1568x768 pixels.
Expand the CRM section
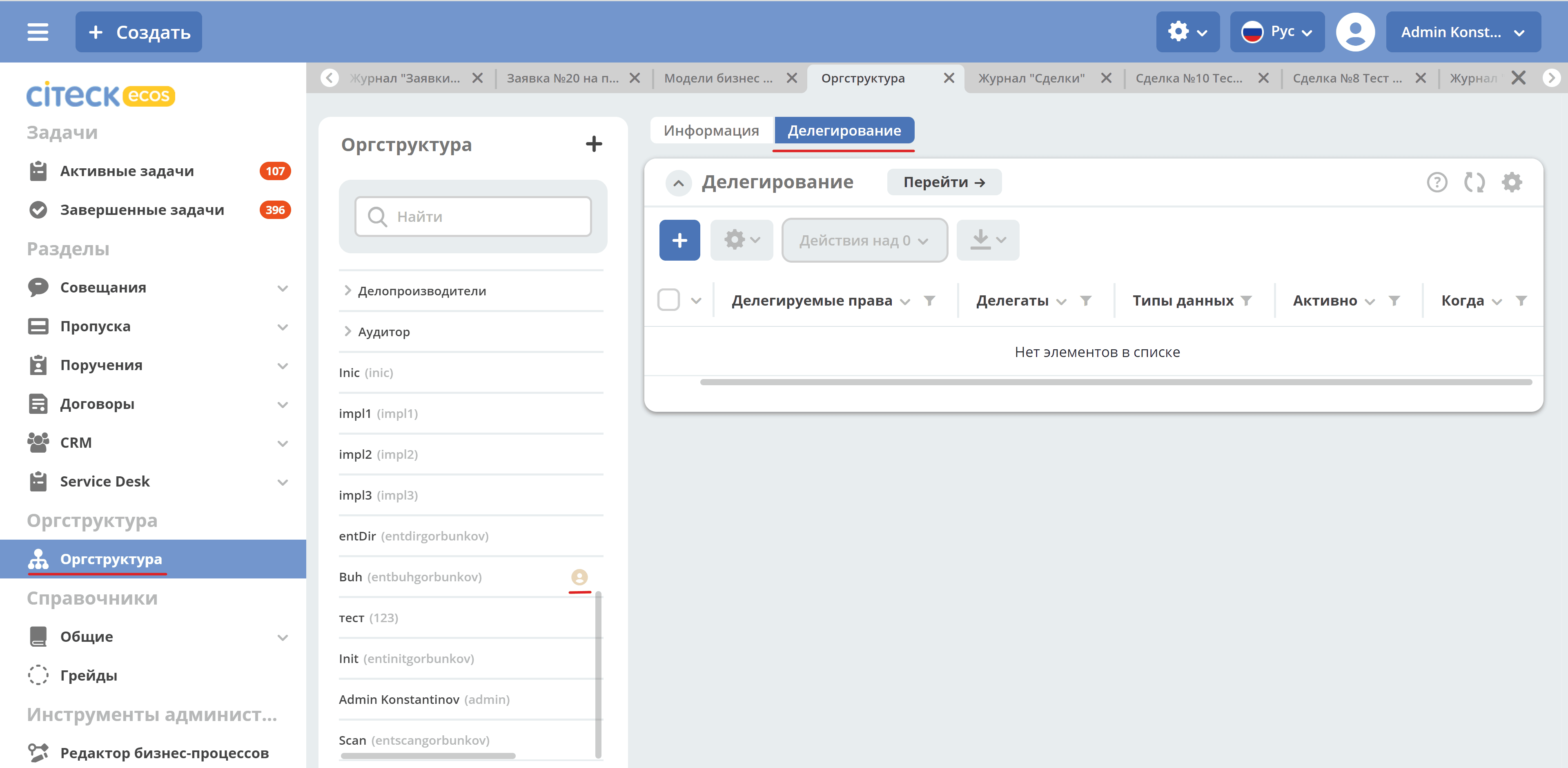click(283, 443)
